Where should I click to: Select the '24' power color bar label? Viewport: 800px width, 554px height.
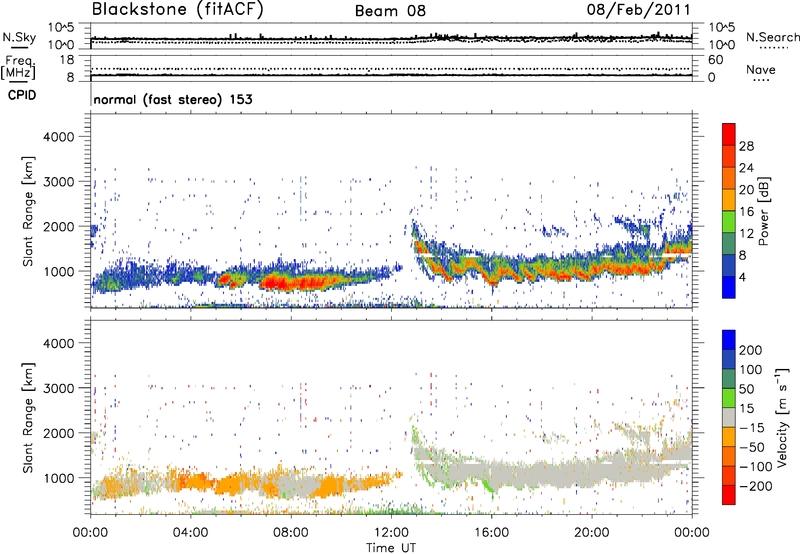tap(746, 168)
